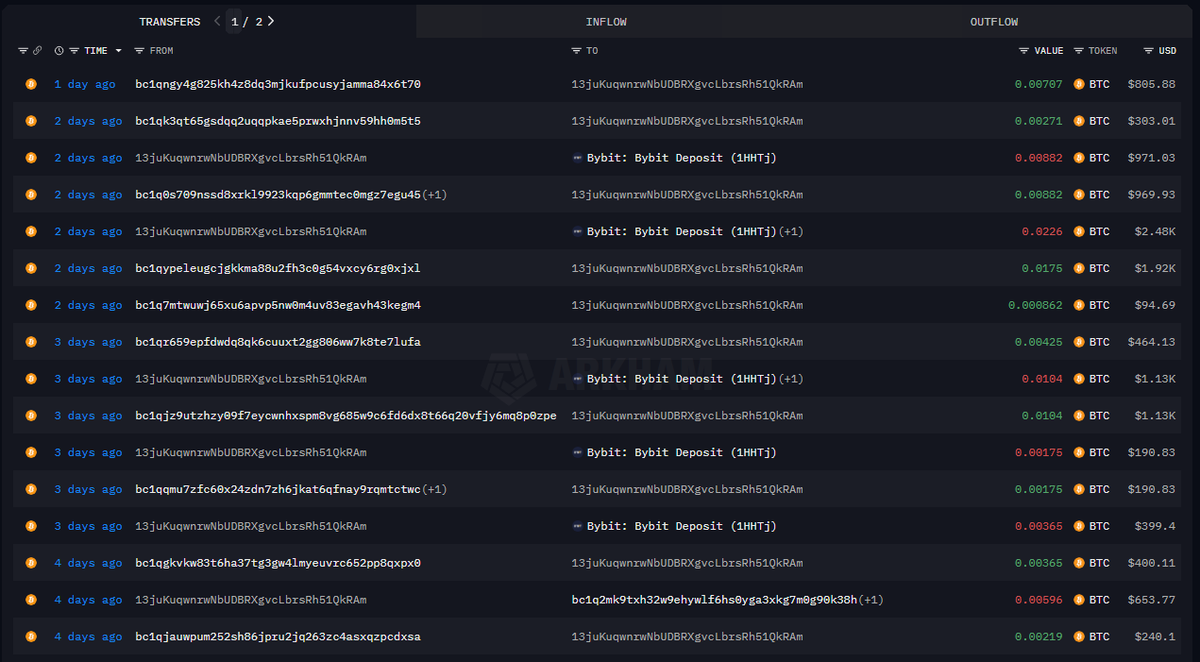This screenshot has width=1200, height=662.
Task: Open the TIME sort dropdown arrow
Action: tap(118, 50)
